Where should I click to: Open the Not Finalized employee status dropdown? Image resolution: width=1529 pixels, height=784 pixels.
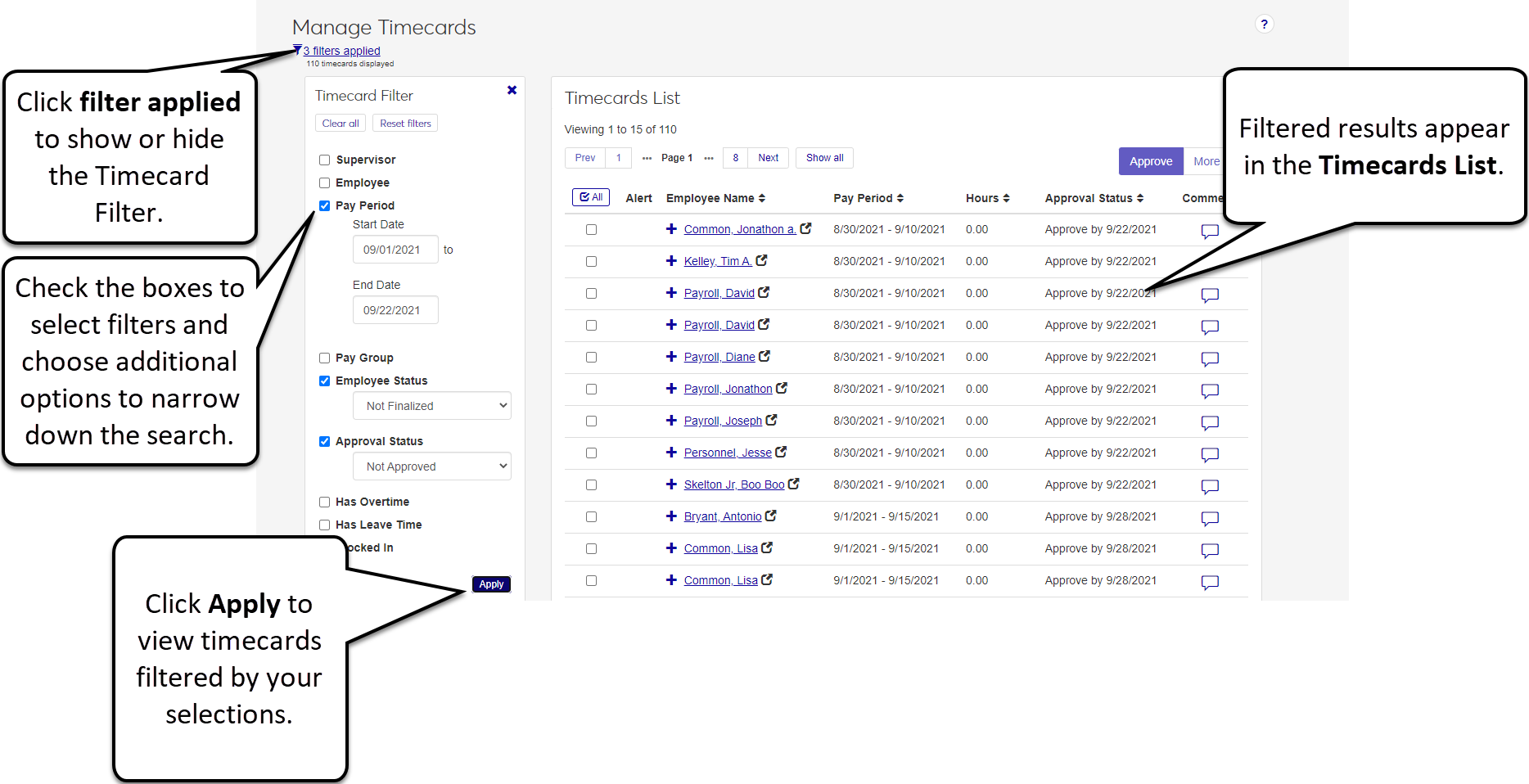point(432,406)
